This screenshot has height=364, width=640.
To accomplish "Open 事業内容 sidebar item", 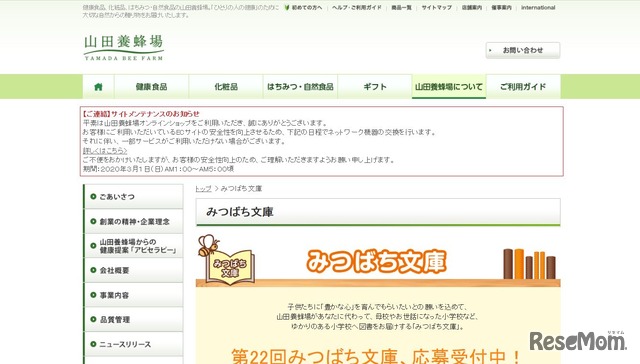I will [x=134, y=295].
